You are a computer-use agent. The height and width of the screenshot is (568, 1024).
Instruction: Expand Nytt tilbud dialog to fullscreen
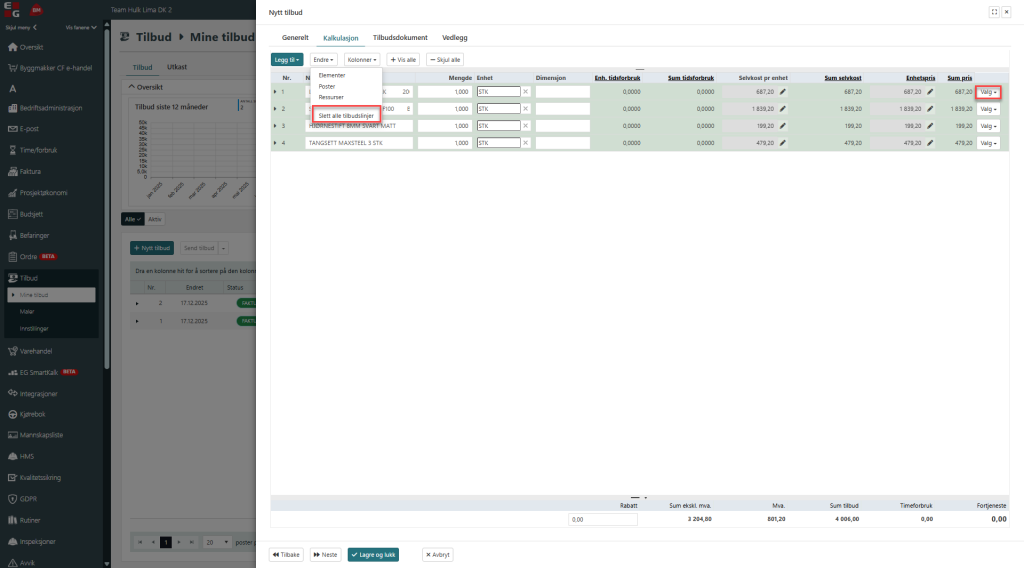[993, 12]
